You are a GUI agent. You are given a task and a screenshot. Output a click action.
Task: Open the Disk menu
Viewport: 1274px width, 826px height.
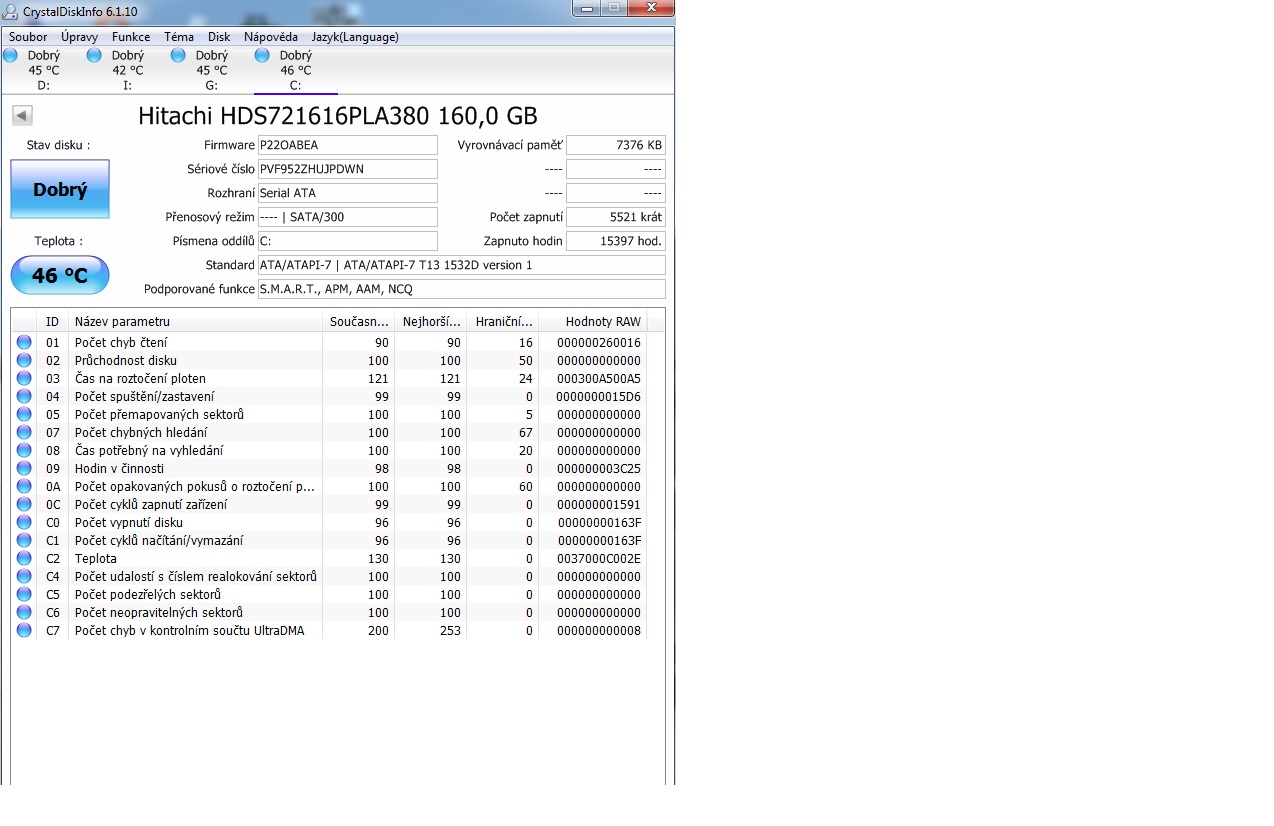tap(219, 37)
